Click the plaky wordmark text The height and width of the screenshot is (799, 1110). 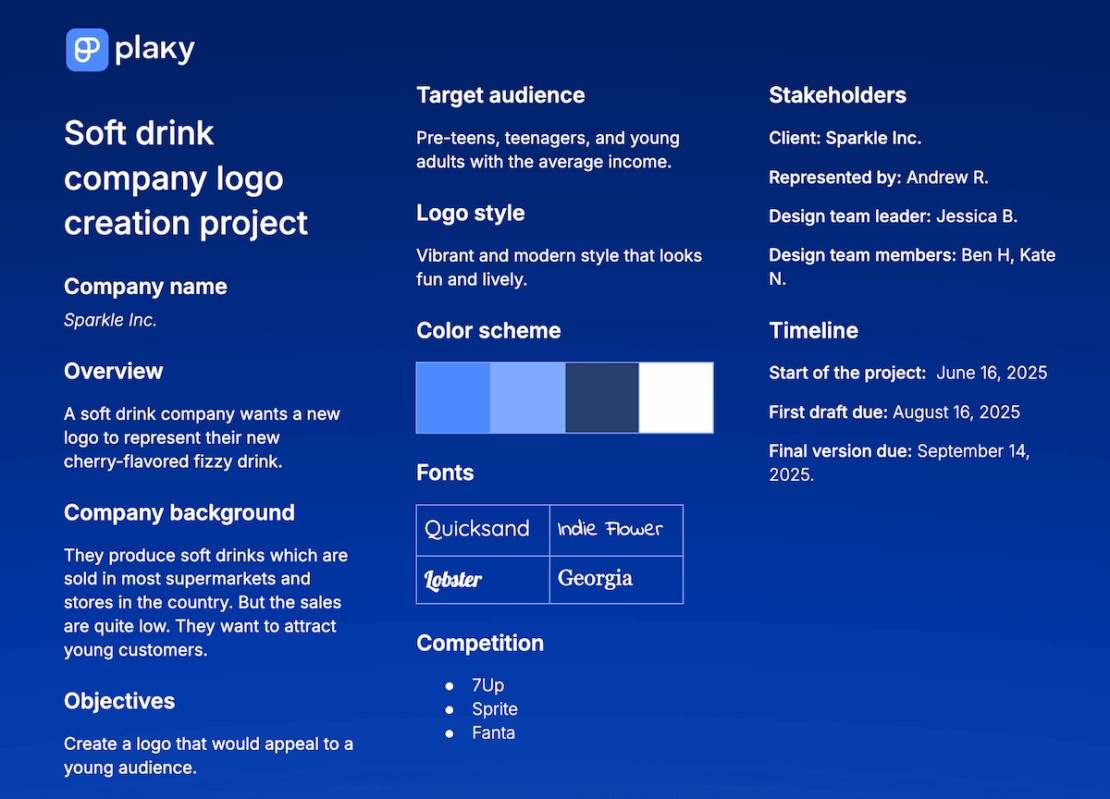click(154, 48)
